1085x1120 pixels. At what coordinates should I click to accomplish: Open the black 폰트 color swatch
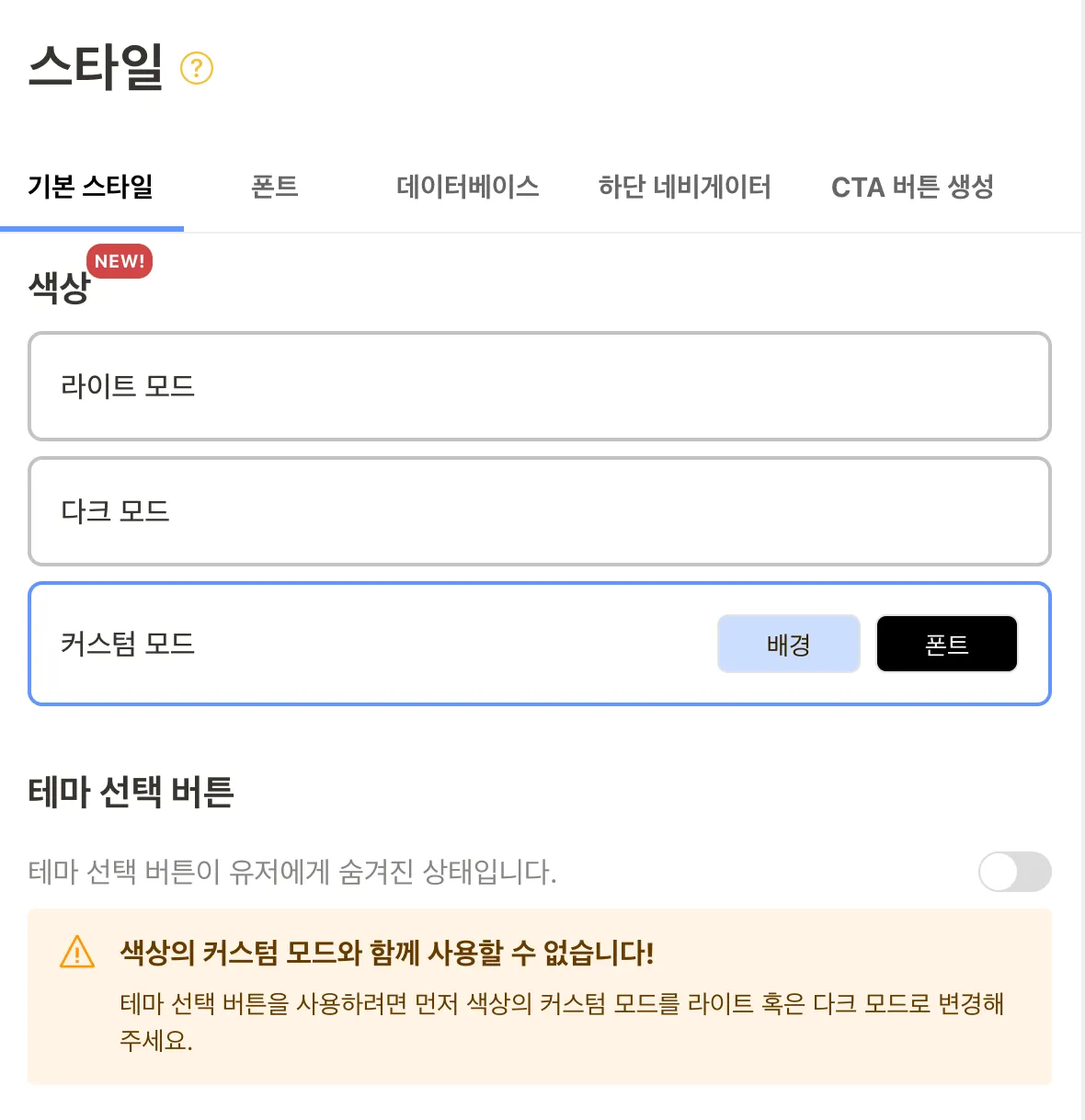point(946,644)
